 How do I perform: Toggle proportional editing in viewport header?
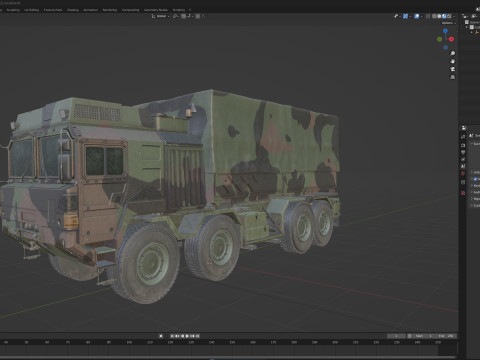pos(197,16)
